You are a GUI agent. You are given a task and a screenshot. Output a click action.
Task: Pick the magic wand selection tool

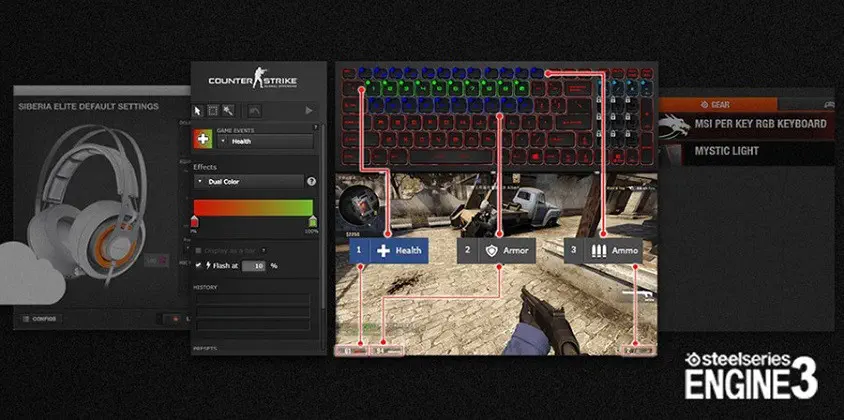point(228,110)
